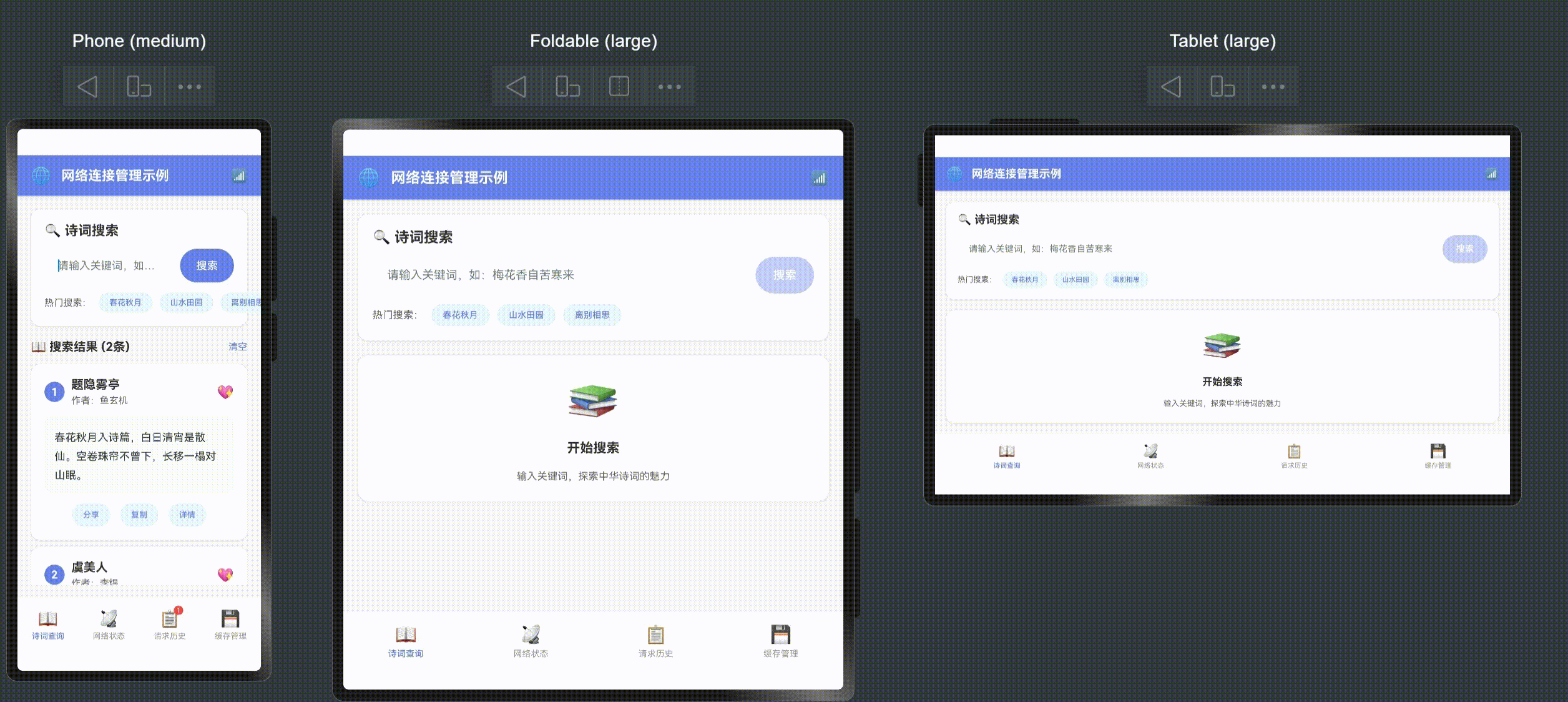Toggle favorite heart on 题隐雾亭 poem

pyautogui.click(x=225, y=392)
